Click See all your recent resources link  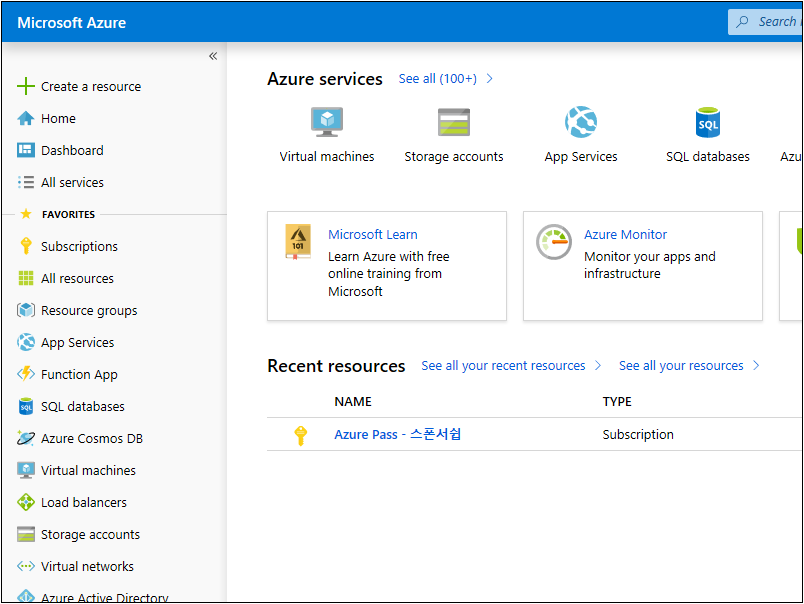[x=503, y=366]
